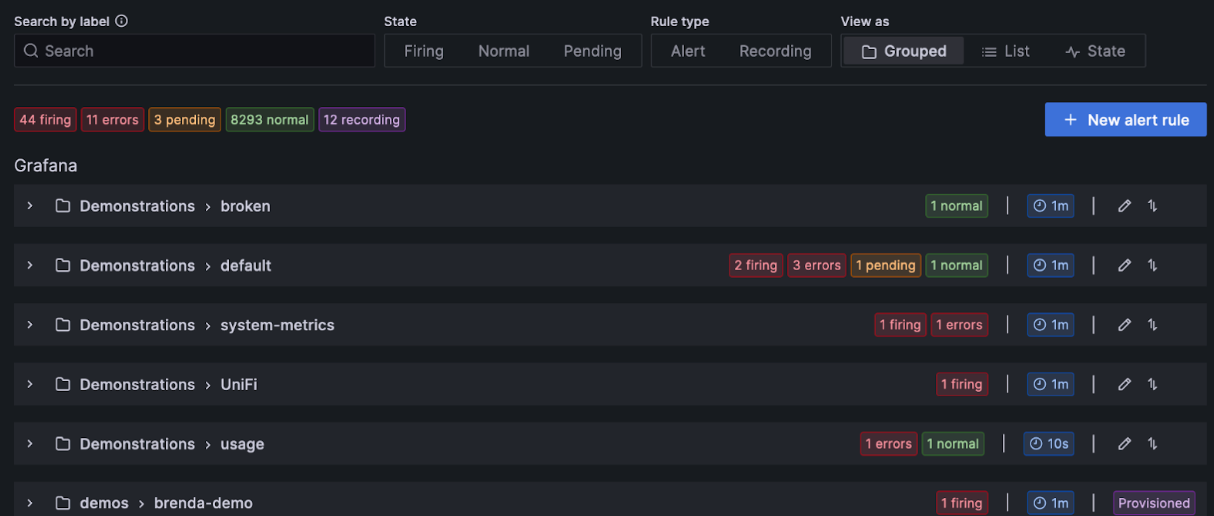Click the pencil icon in usage row
The image size is (1214, 516).
1124,444
